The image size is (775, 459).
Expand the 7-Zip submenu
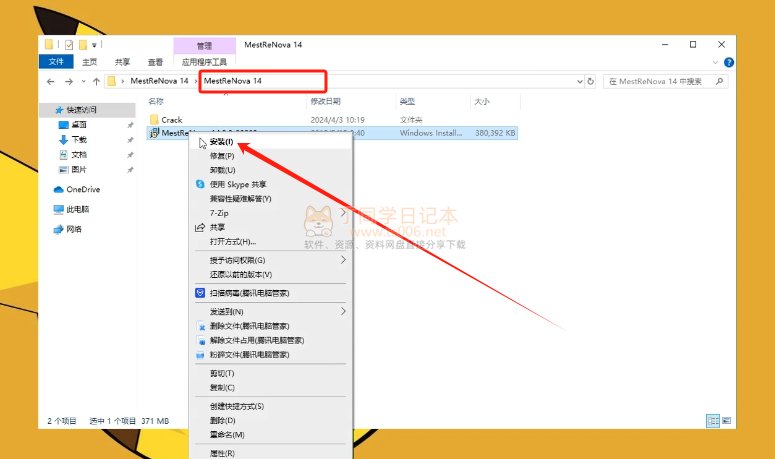[x=271, y=213]
